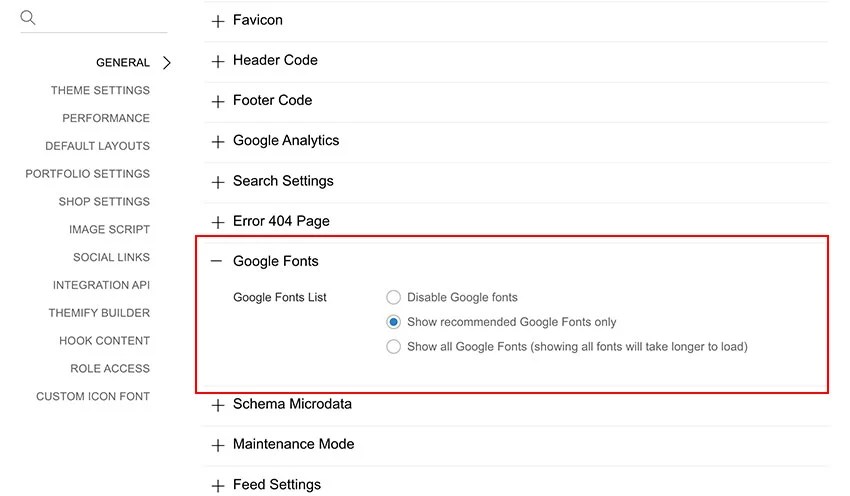Expand the Favicon section plus icon
This screenshot has height=496, width=850.
(218, 21)
